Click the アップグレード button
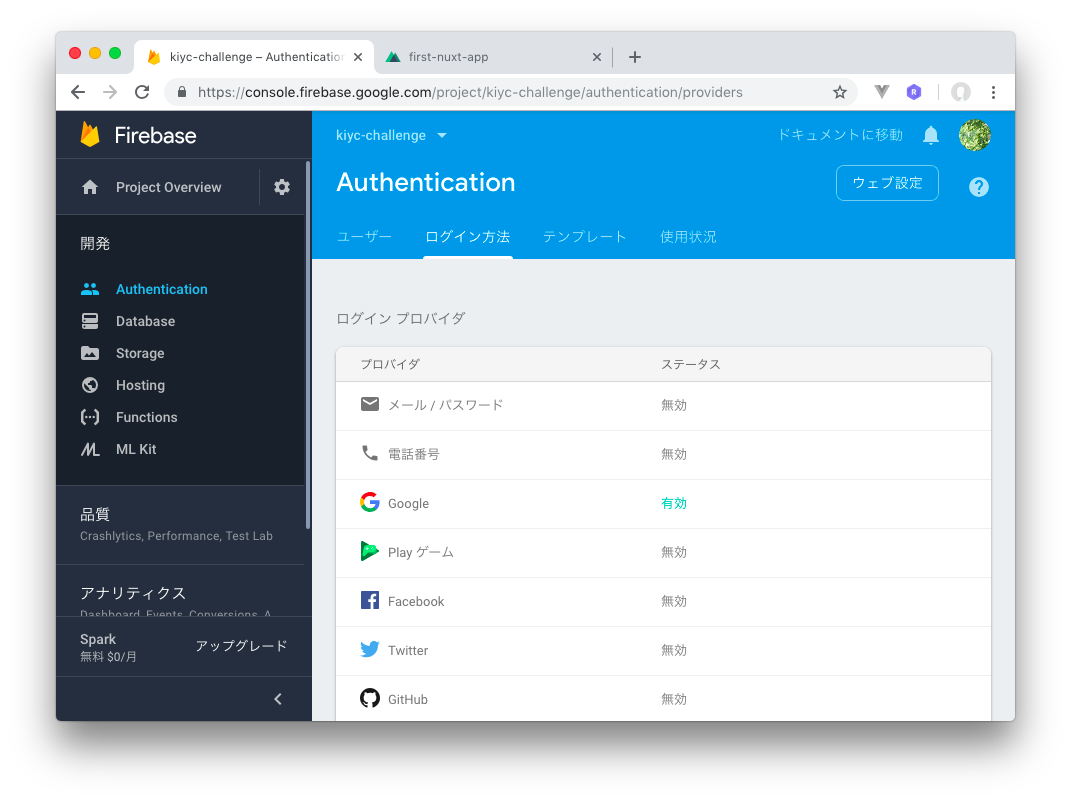The width and height of the screenshot is (1071, 801). coord(241,646)
